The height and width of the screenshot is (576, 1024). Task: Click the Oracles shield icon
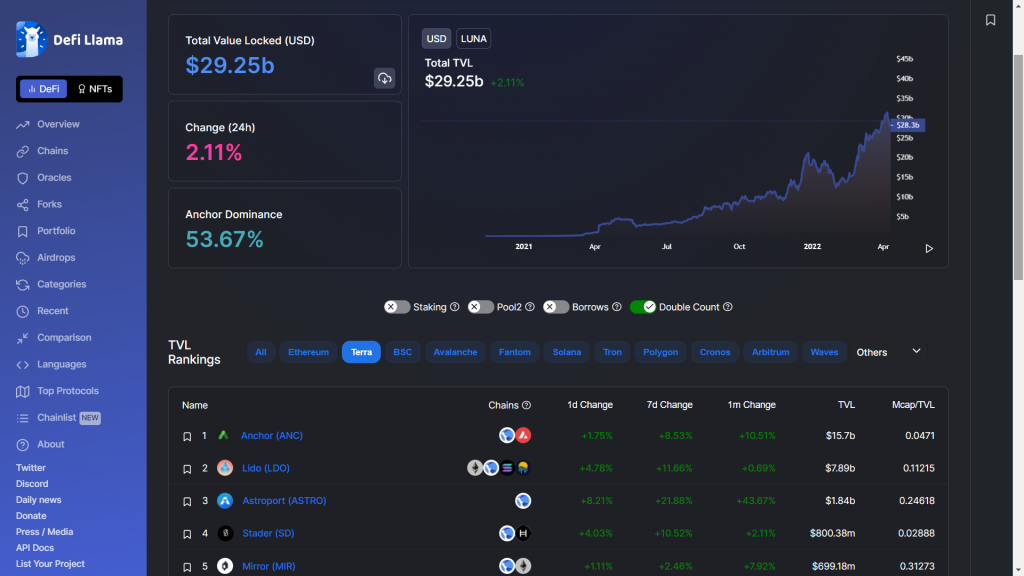23,178
